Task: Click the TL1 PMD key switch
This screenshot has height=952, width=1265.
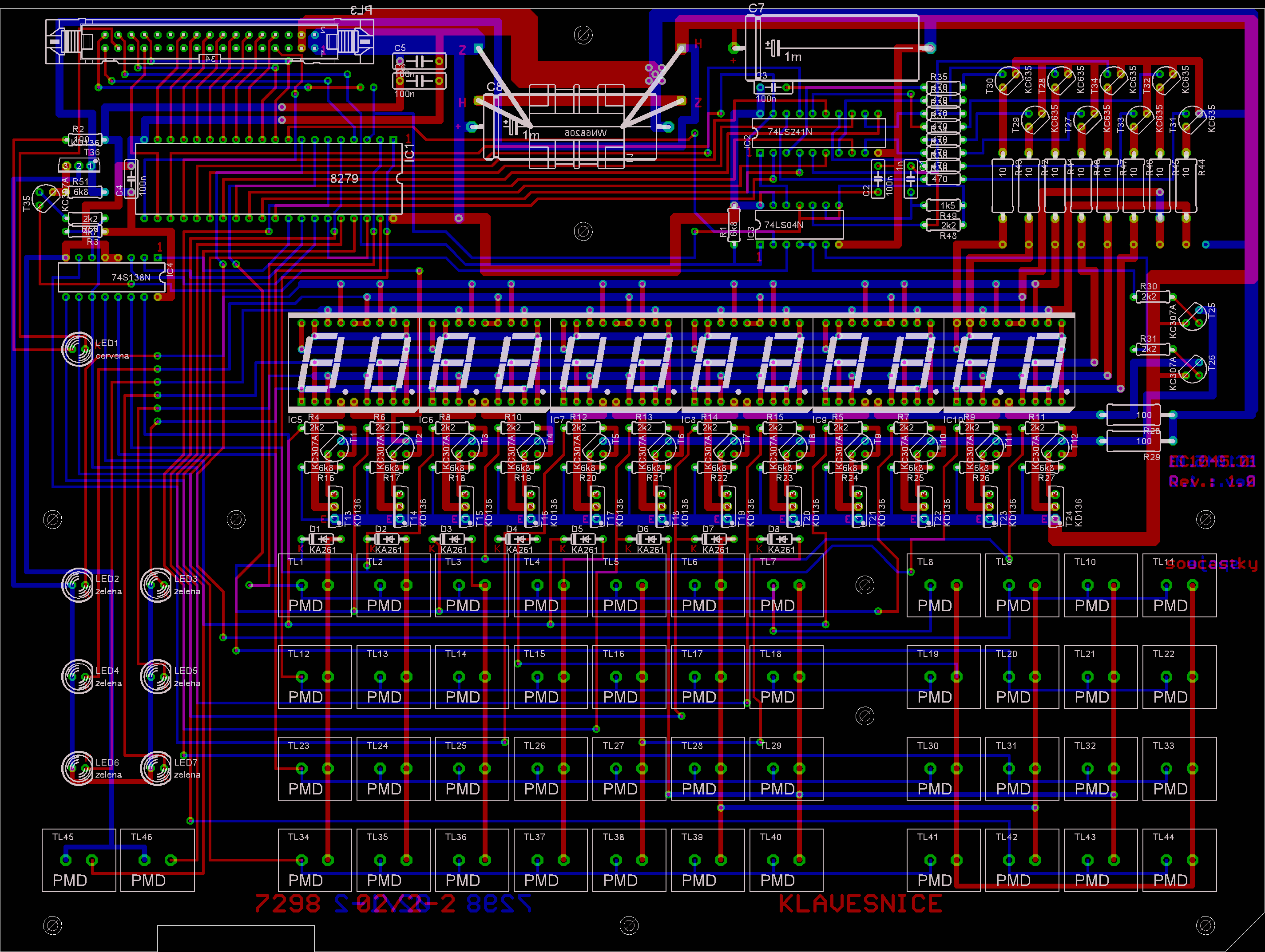Action: pyautogui.click(x=314, y=585)
